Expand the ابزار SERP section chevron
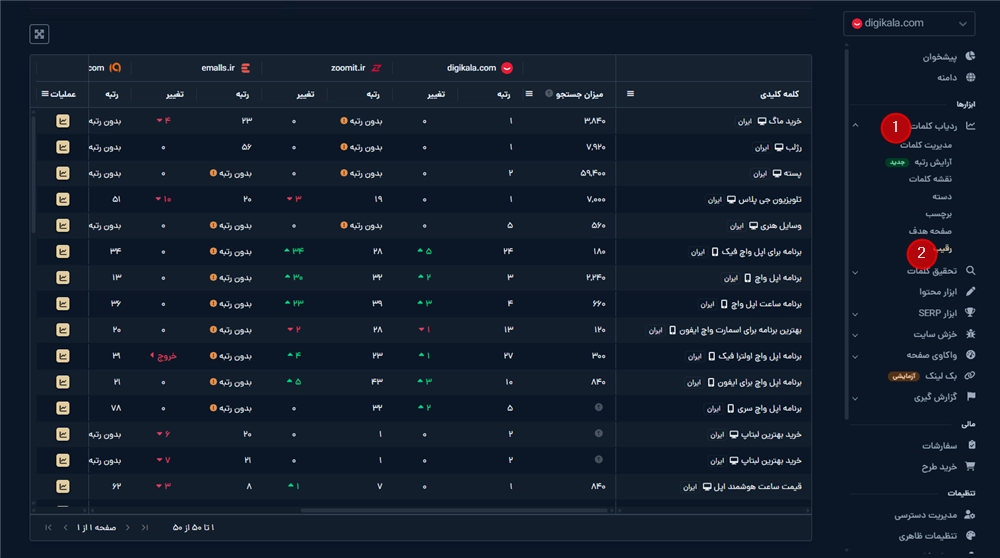 tap(855, 314)
